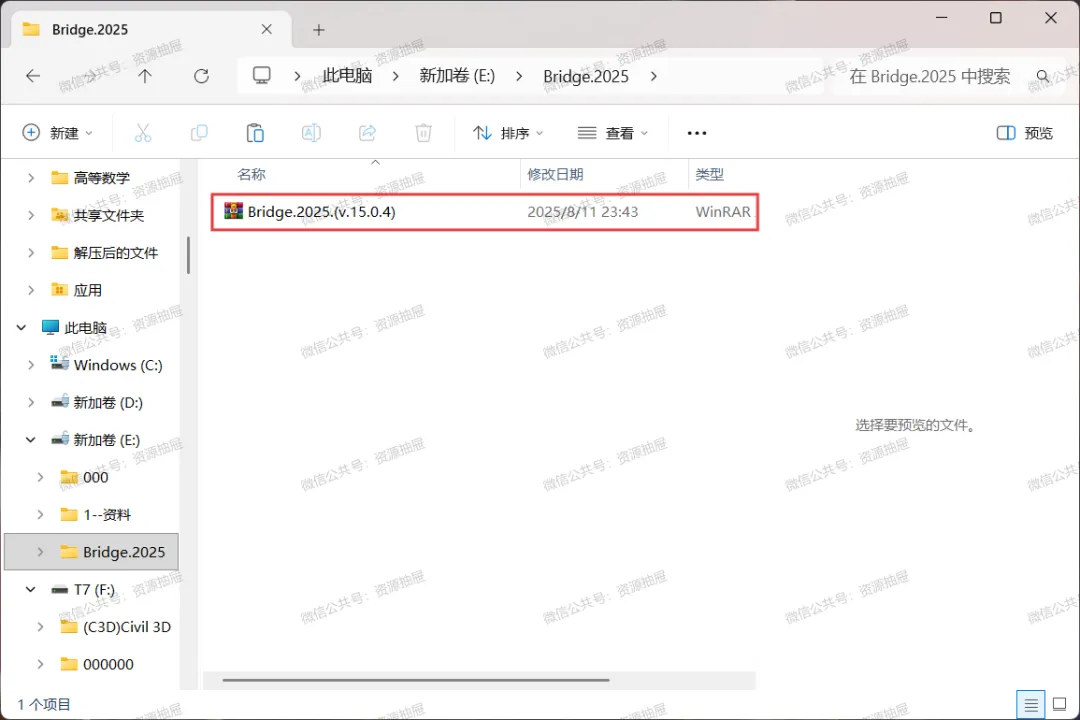Switch to large icons view in status bar
Viewport: 1080px width, 720px height.
(1060, 704)
